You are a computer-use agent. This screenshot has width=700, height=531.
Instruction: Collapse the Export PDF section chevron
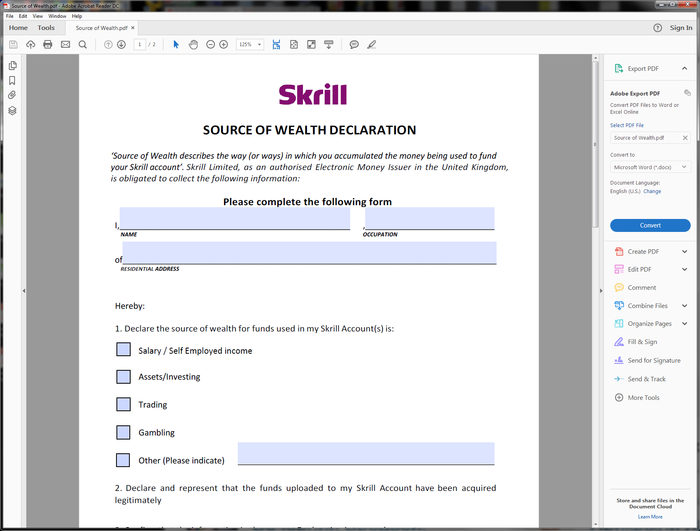tap(684, 68)
